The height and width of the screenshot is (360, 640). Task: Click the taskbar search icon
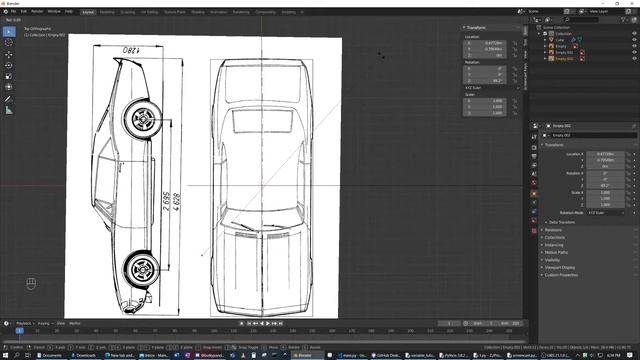tap(17, 356)
